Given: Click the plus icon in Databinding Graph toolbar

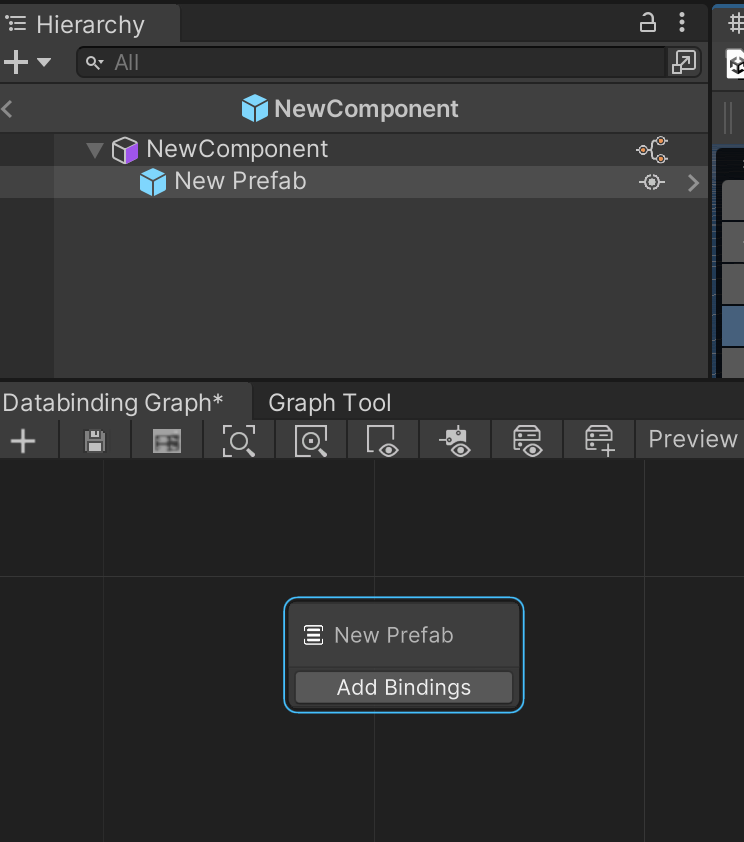Looking at the screenshot, I should tap(23, 441).
